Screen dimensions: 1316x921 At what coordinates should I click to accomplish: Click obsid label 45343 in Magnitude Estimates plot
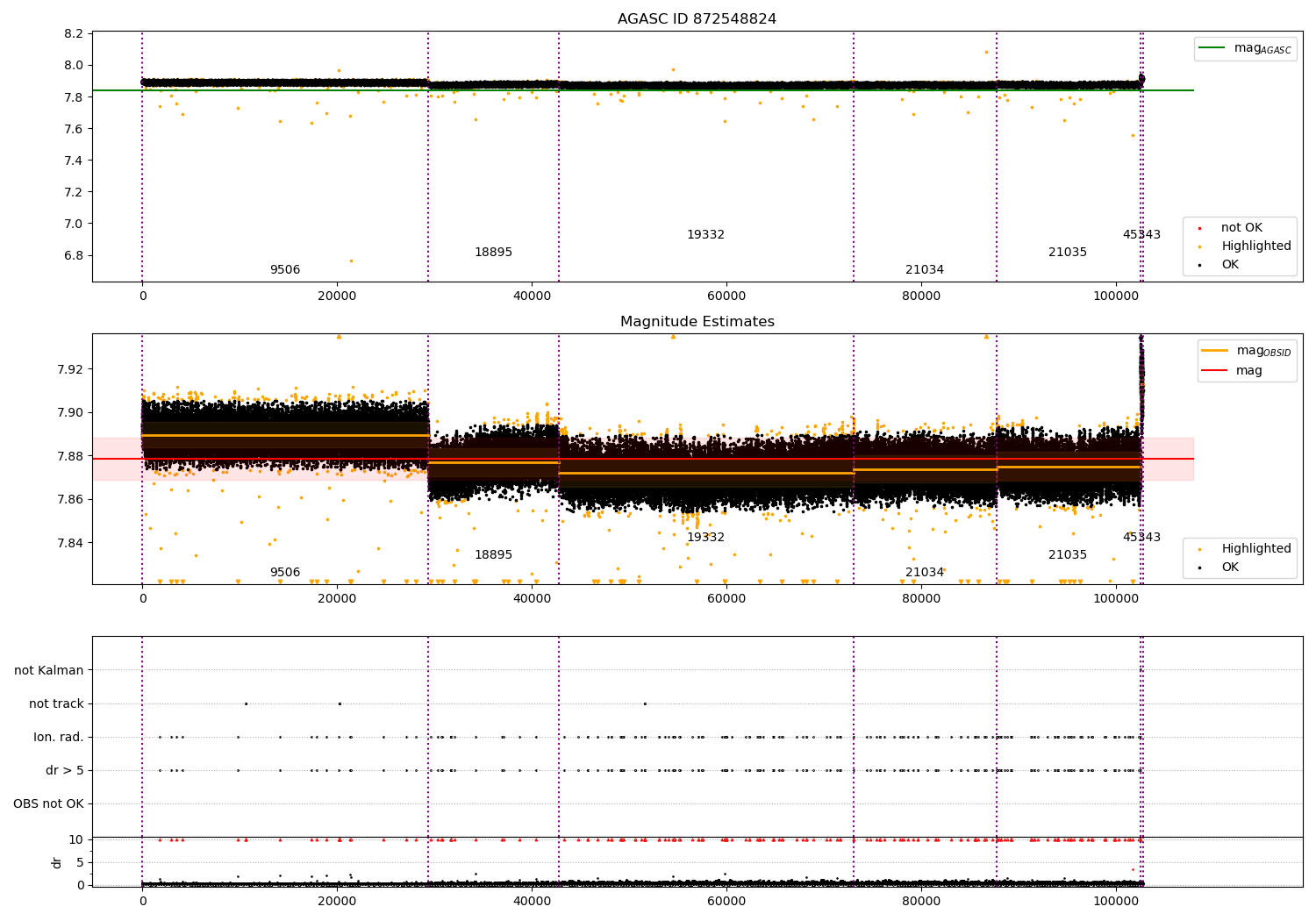pyautogui.click(x=1141, y=538)
